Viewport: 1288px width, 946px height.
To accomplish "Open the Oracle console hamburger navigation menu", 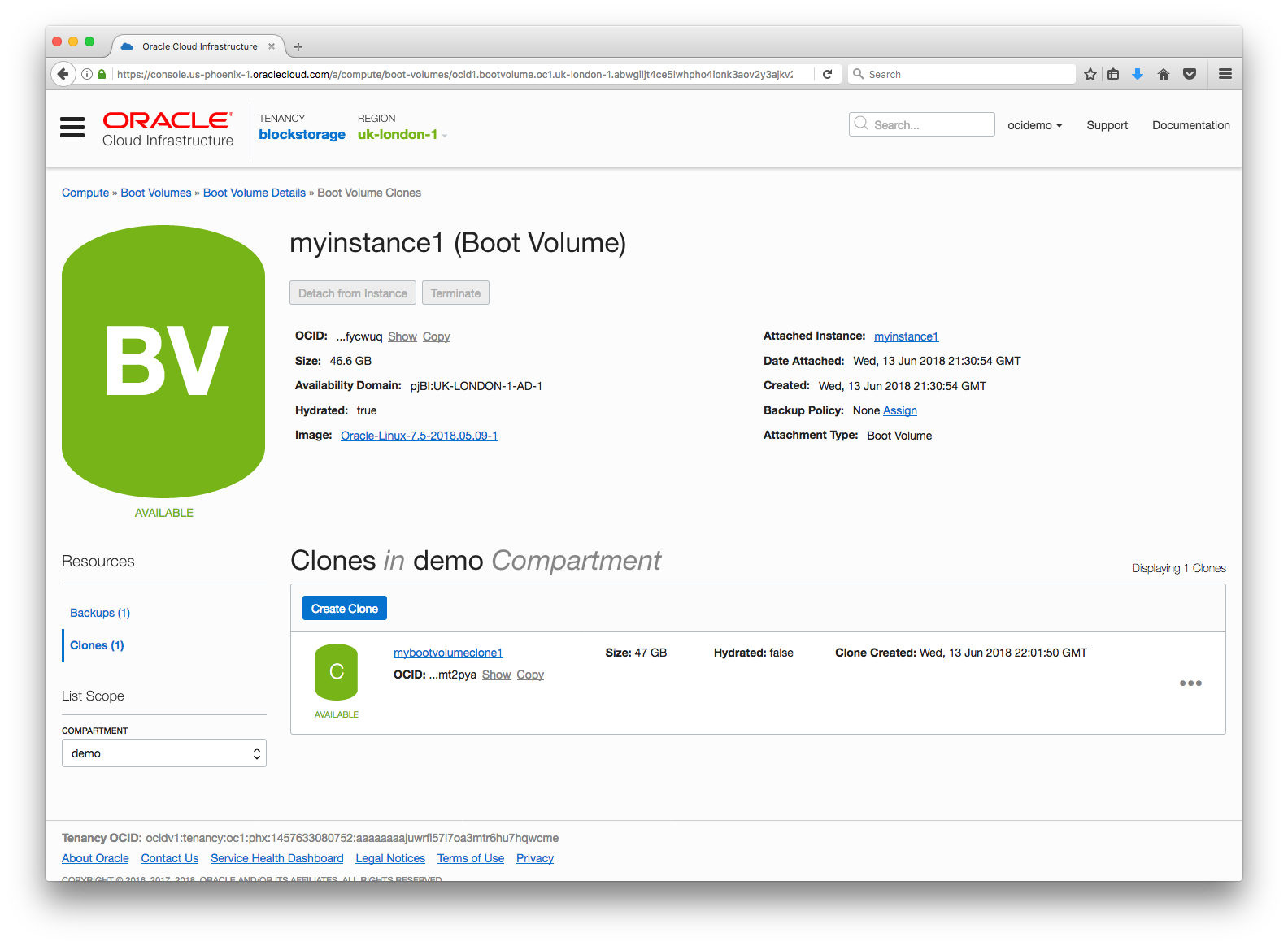I will tap(72, 127).
